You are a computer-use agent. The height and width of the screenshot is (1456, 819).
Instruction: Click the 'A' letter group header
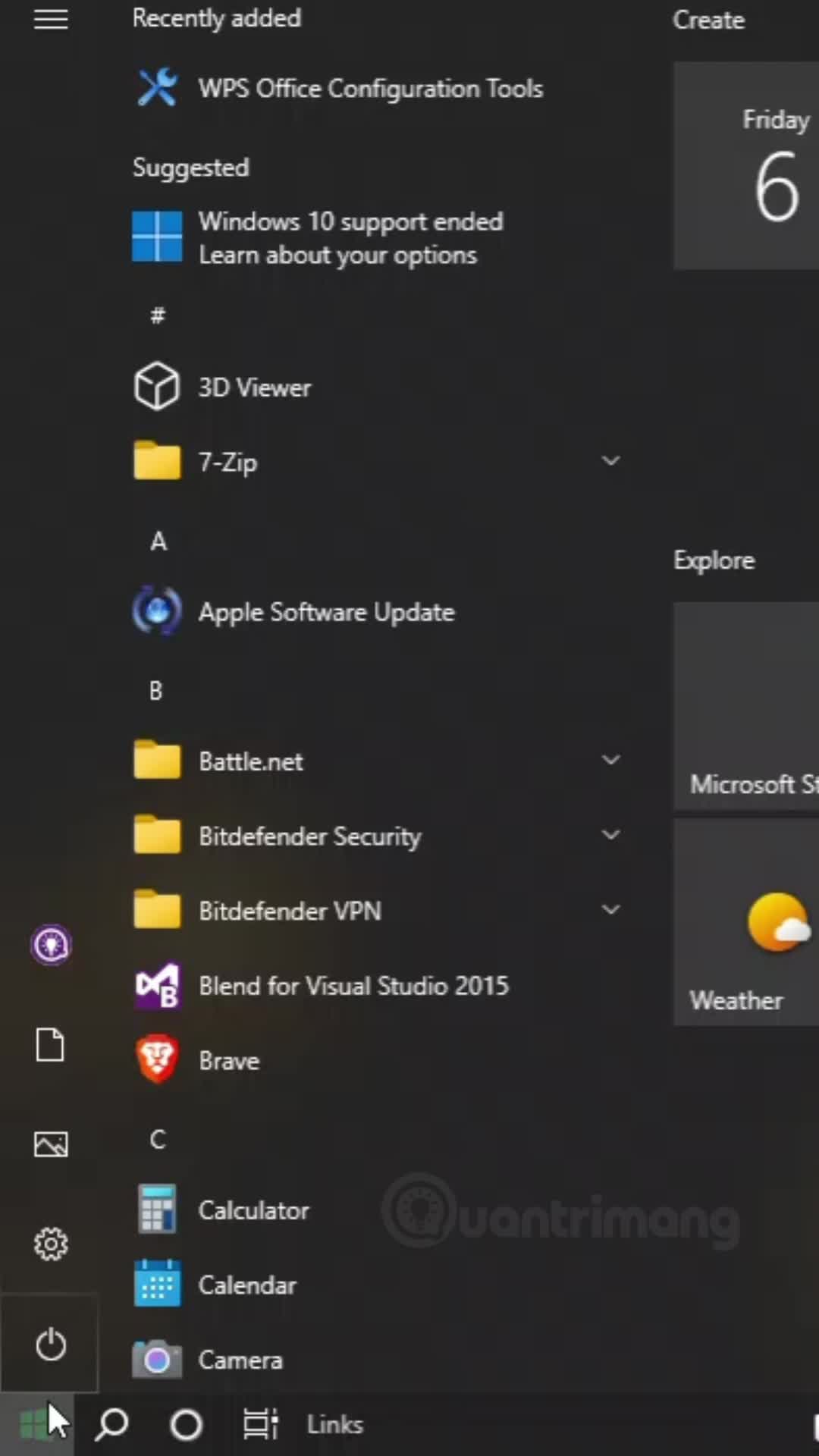coord(158,541)
